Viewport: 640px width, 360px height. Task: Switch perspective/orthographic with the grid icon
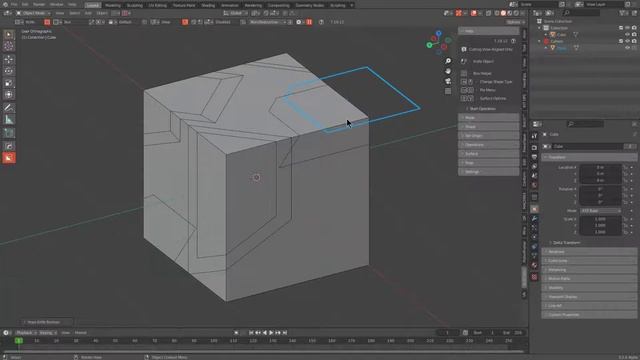point(448,91)
